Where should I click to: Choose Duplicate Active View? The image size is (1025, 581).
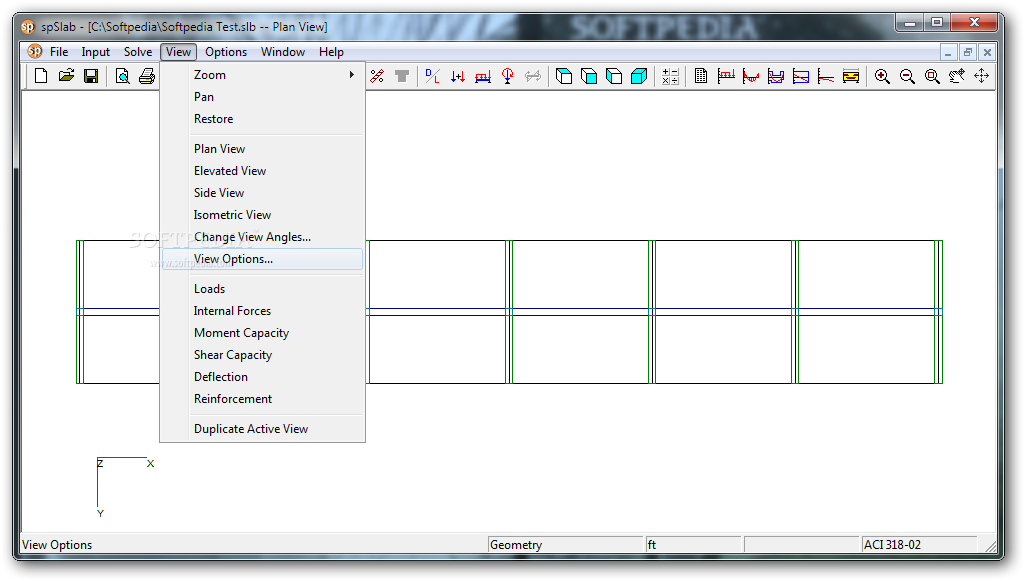tap(262, 429)
